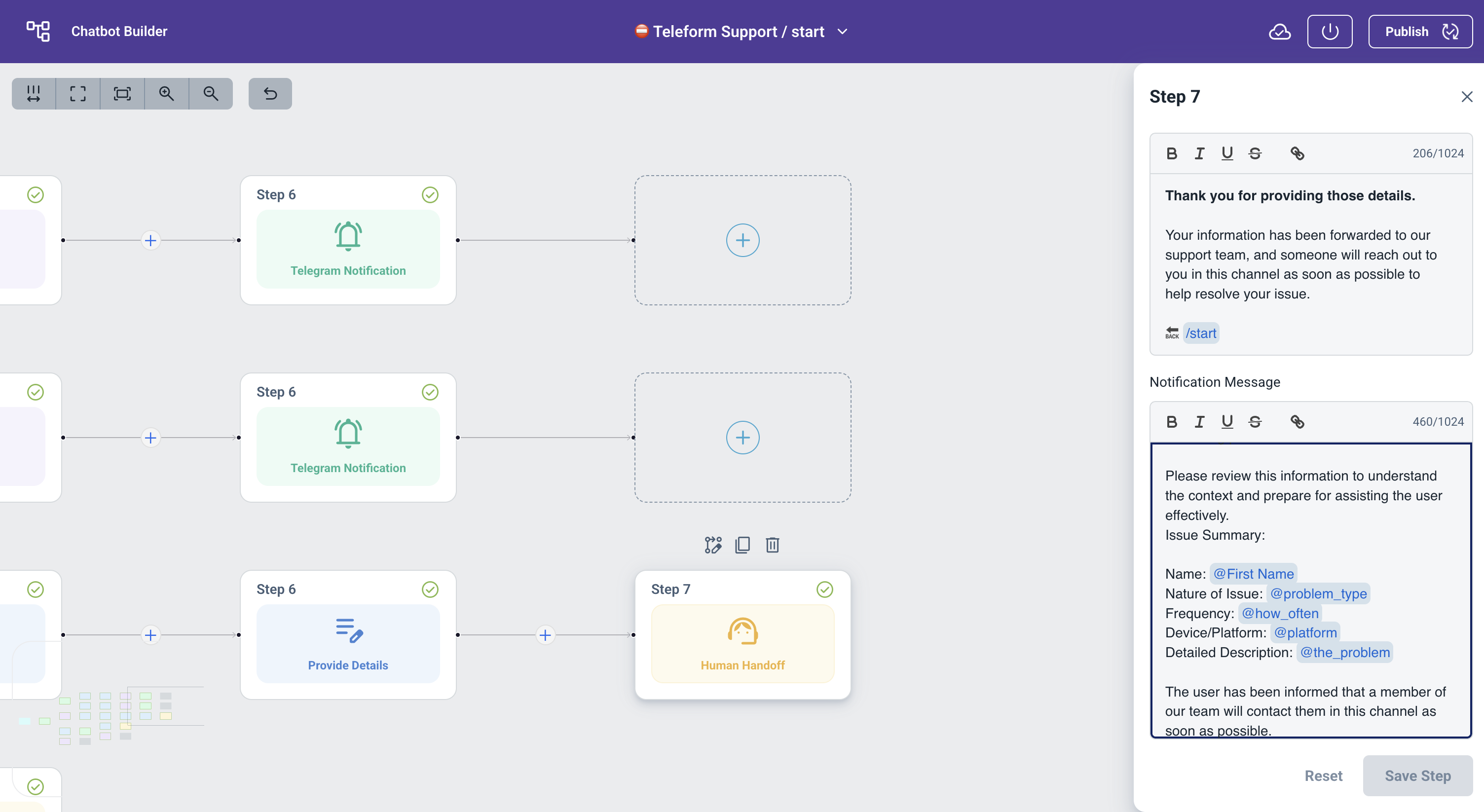Click the Chatbot Builder logo icon

(x=38, y=31)
